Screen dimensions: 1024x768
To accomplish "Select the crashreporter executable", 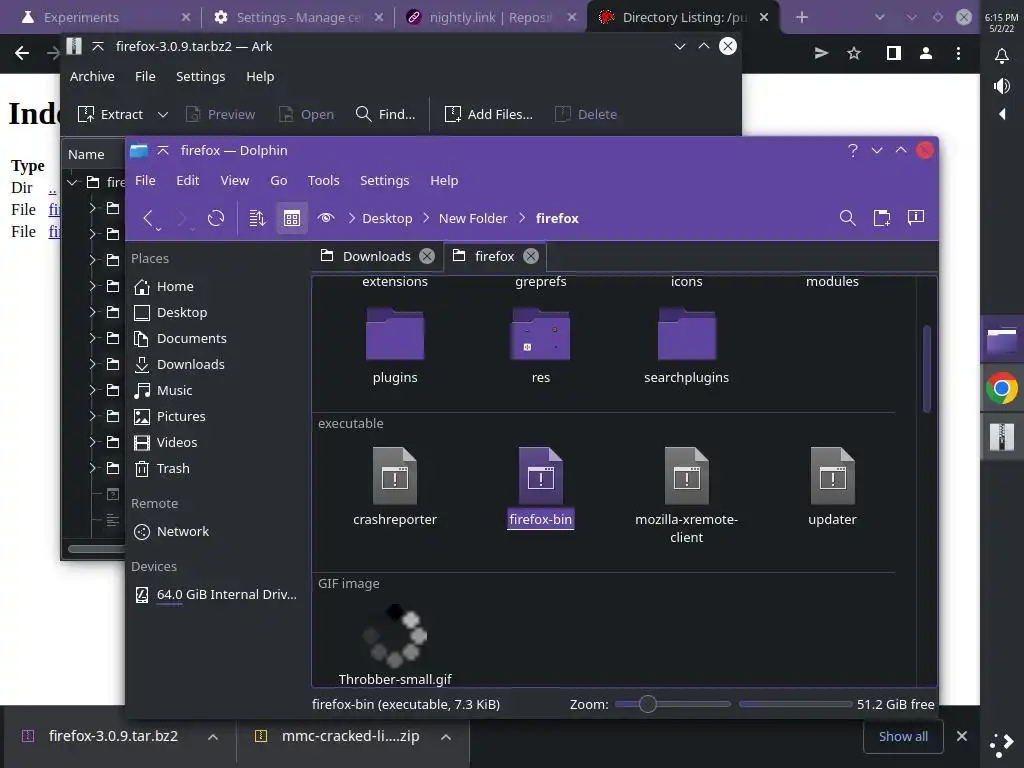I will coord(394,487).
